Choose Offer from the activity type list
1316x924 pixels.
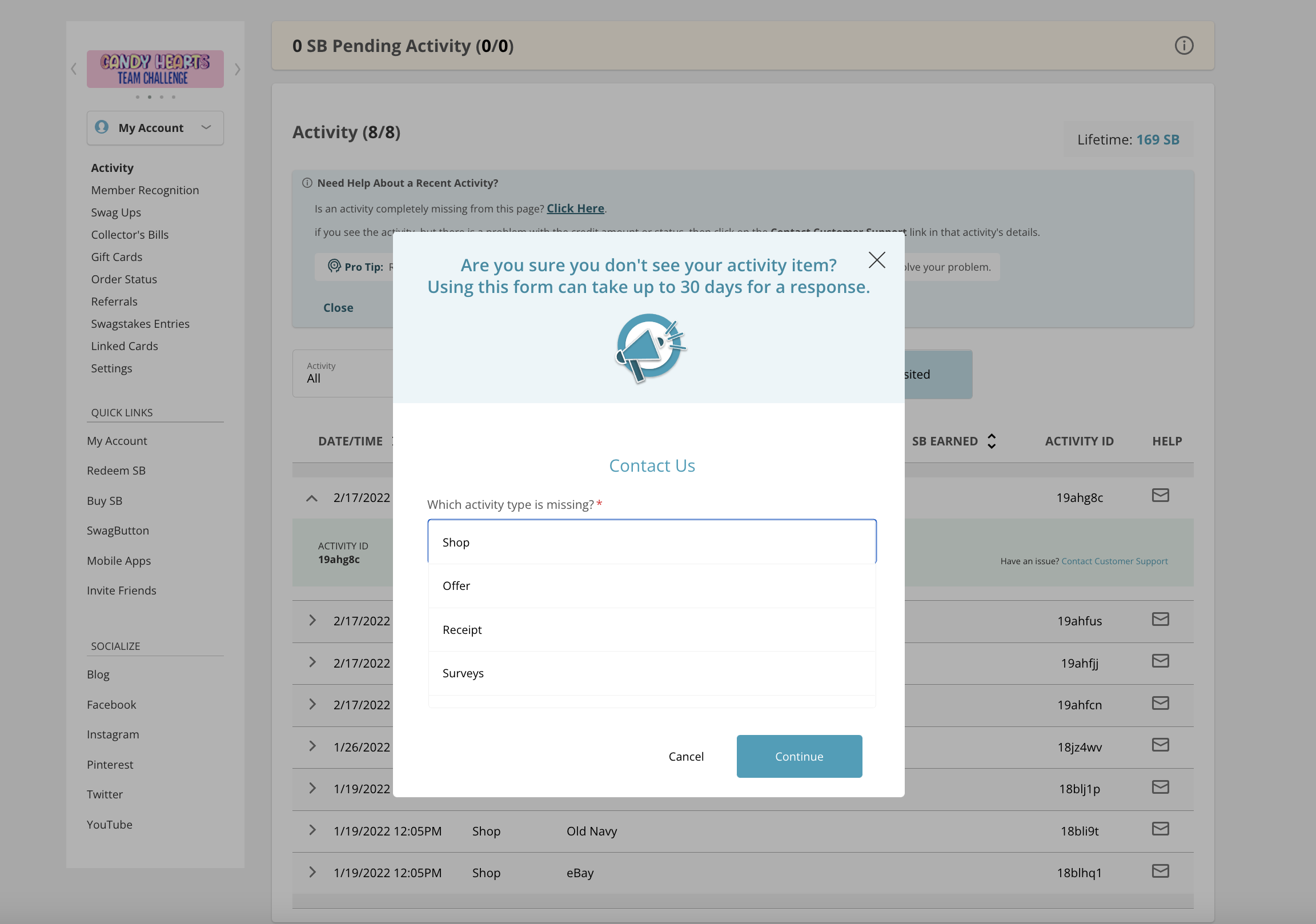pyautogui.click(x=652, y=585)
